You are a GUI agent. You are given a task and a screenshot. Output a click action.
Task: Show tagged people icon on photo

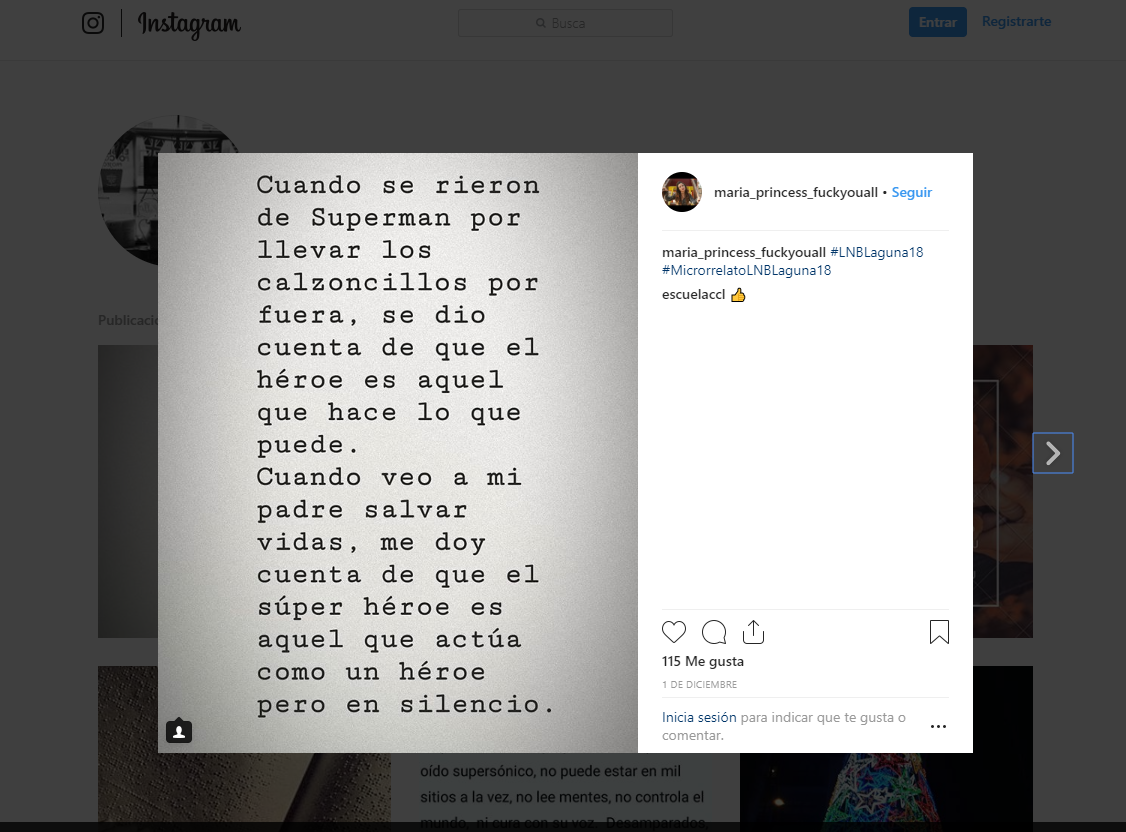[x=179, y=731]
